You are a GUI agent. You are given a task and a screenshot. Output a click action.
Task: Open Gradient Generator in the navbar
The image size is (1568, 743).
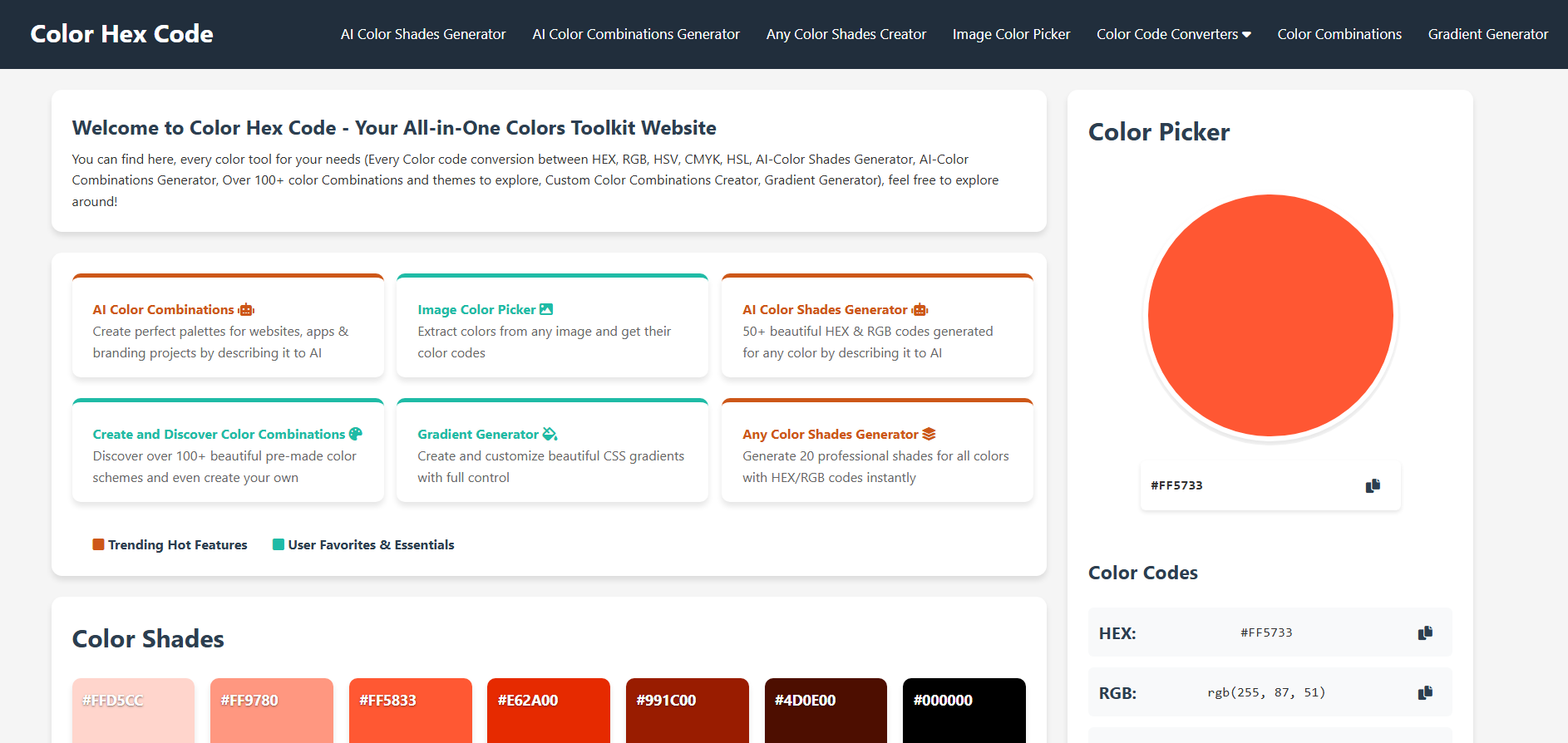[1488, 34]
